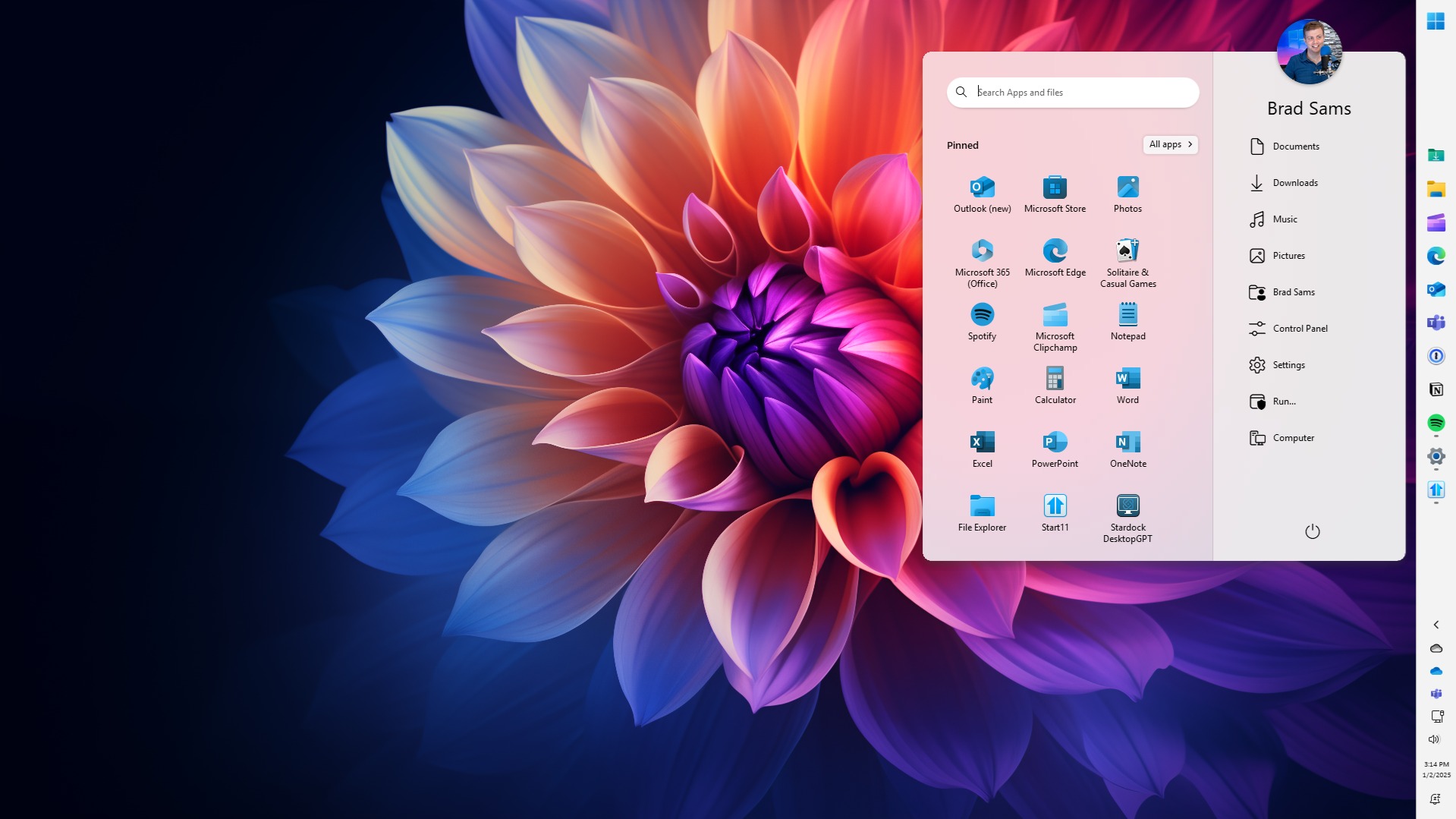The height and width of the screenshot is (819, 1456).
Task: Open the Music folder shortcut
Action: click(x=1273, y=219)
